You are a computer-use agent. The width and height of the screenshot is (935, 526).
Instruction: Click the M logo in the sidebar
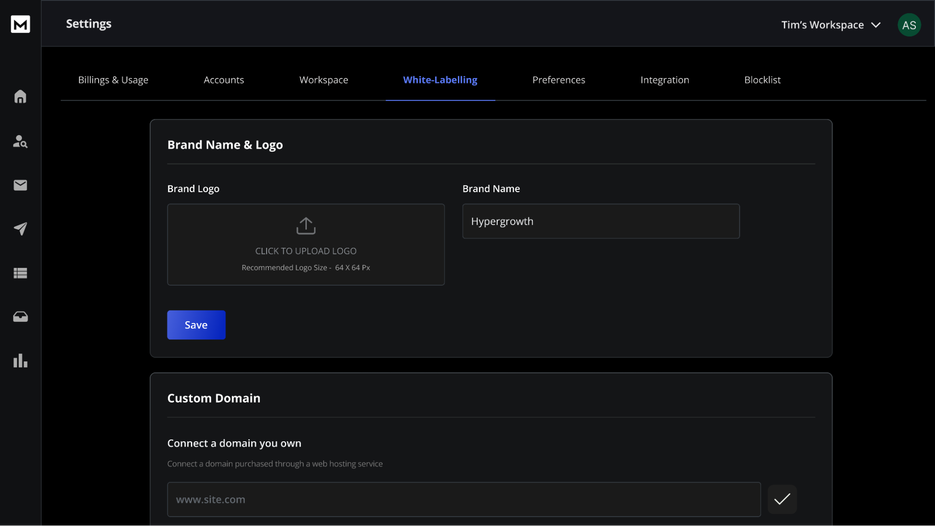20,24
